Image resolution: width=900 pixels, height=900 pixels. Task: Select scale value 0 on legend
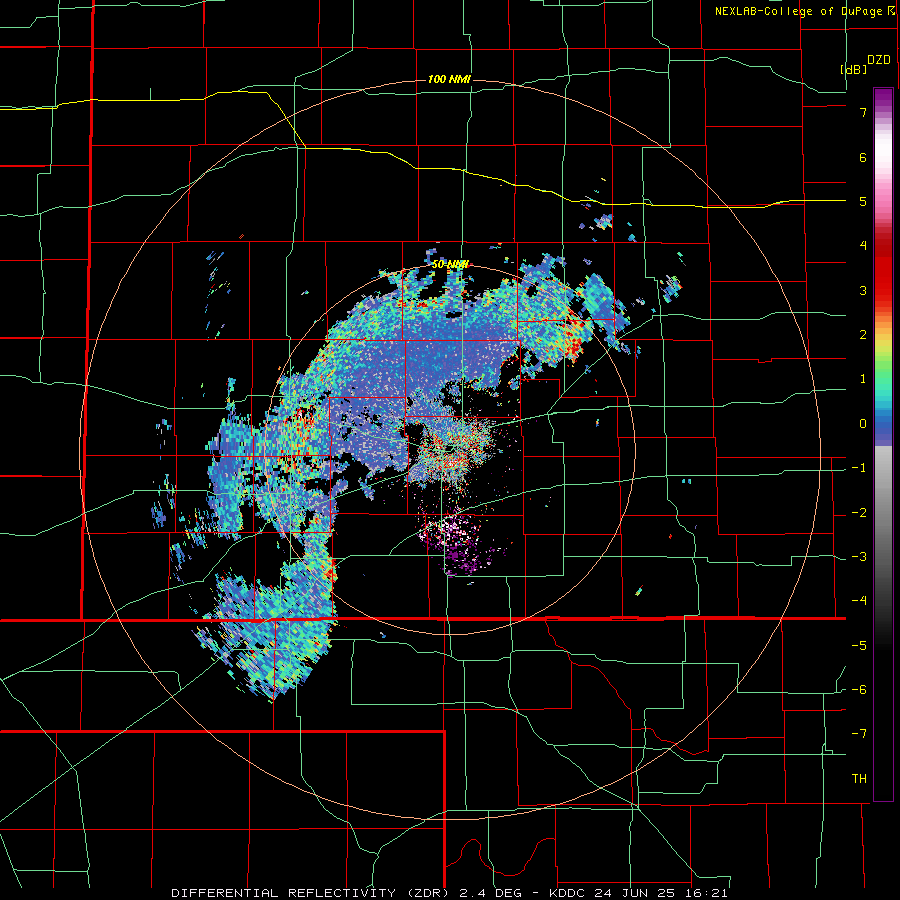click(863, 424)
